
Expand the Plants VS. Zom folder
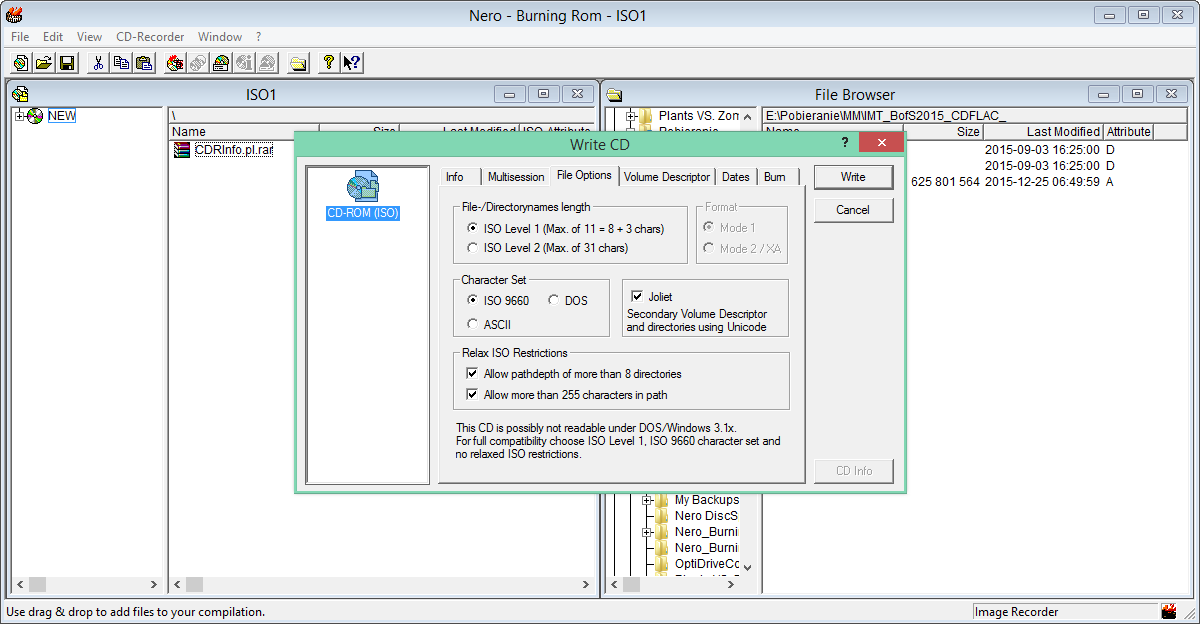pos(631,116)
